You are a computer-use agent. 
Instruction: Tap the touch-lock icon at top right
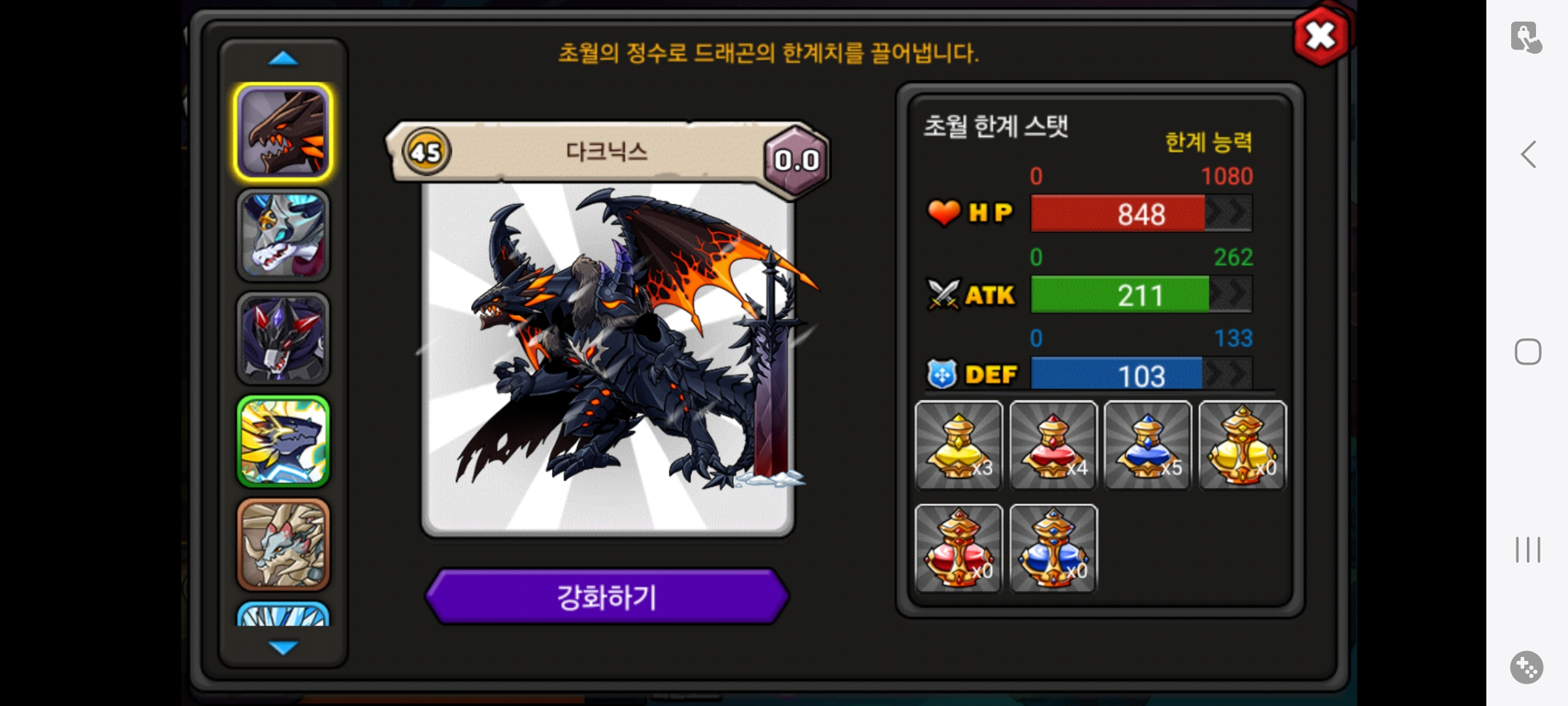(1527, 37)
